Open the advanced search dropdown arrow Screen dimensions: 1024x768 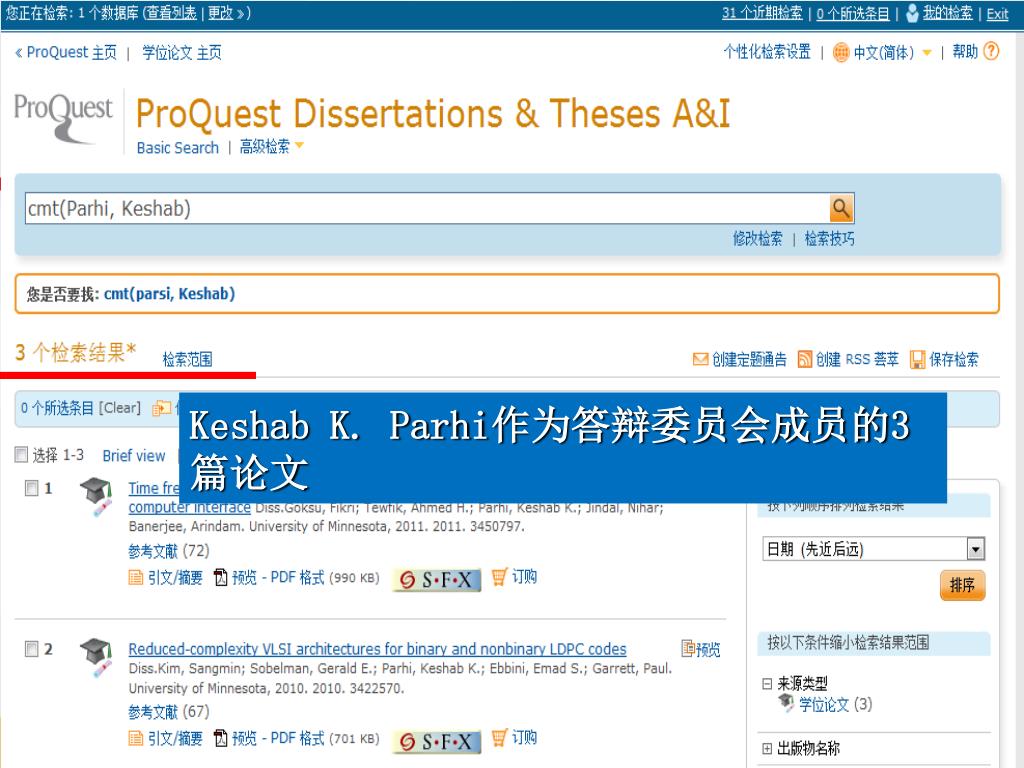point(299,145)
